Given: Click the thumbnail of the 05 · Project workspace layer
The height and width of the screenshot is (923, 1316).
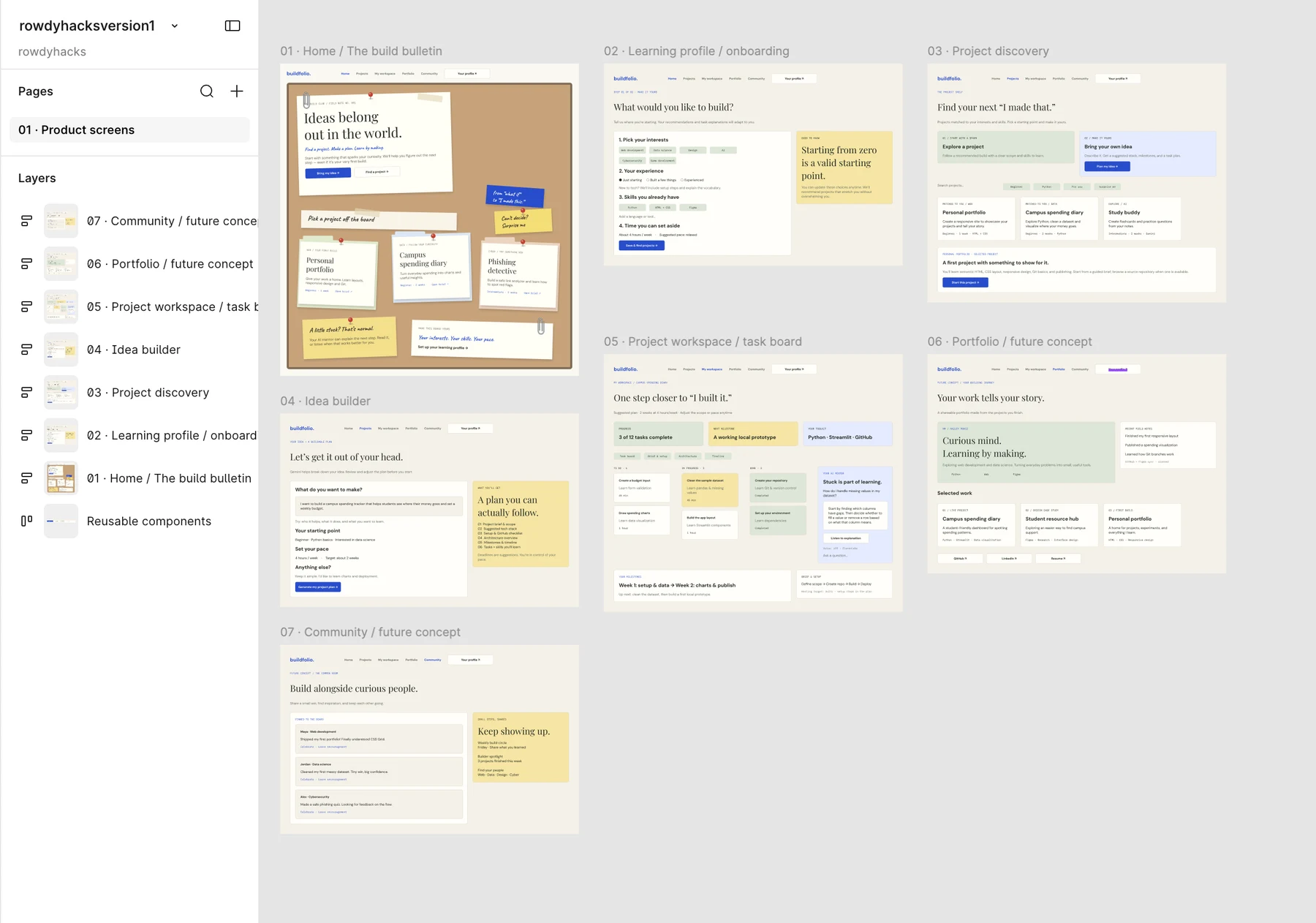Looking at the screenshot, I should pyautogui.click(x=61, y=306).
